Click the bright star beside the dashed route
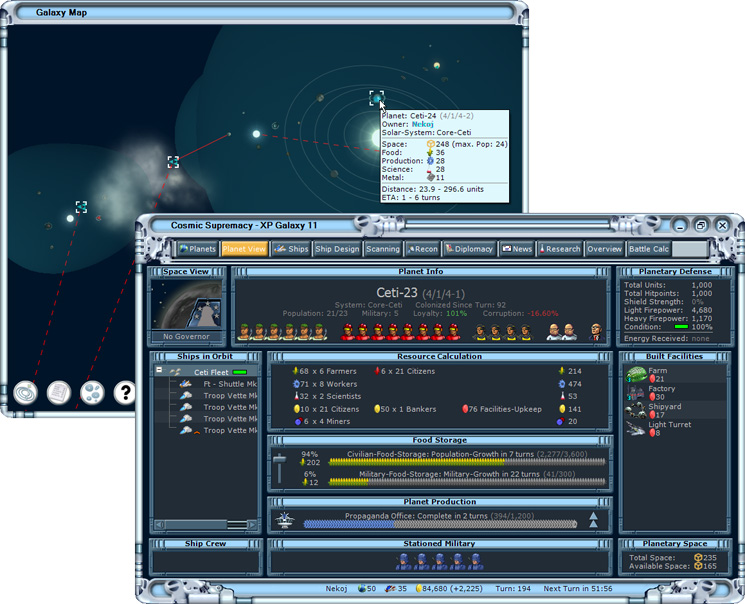The image size is (745, 604). point(257,134)
